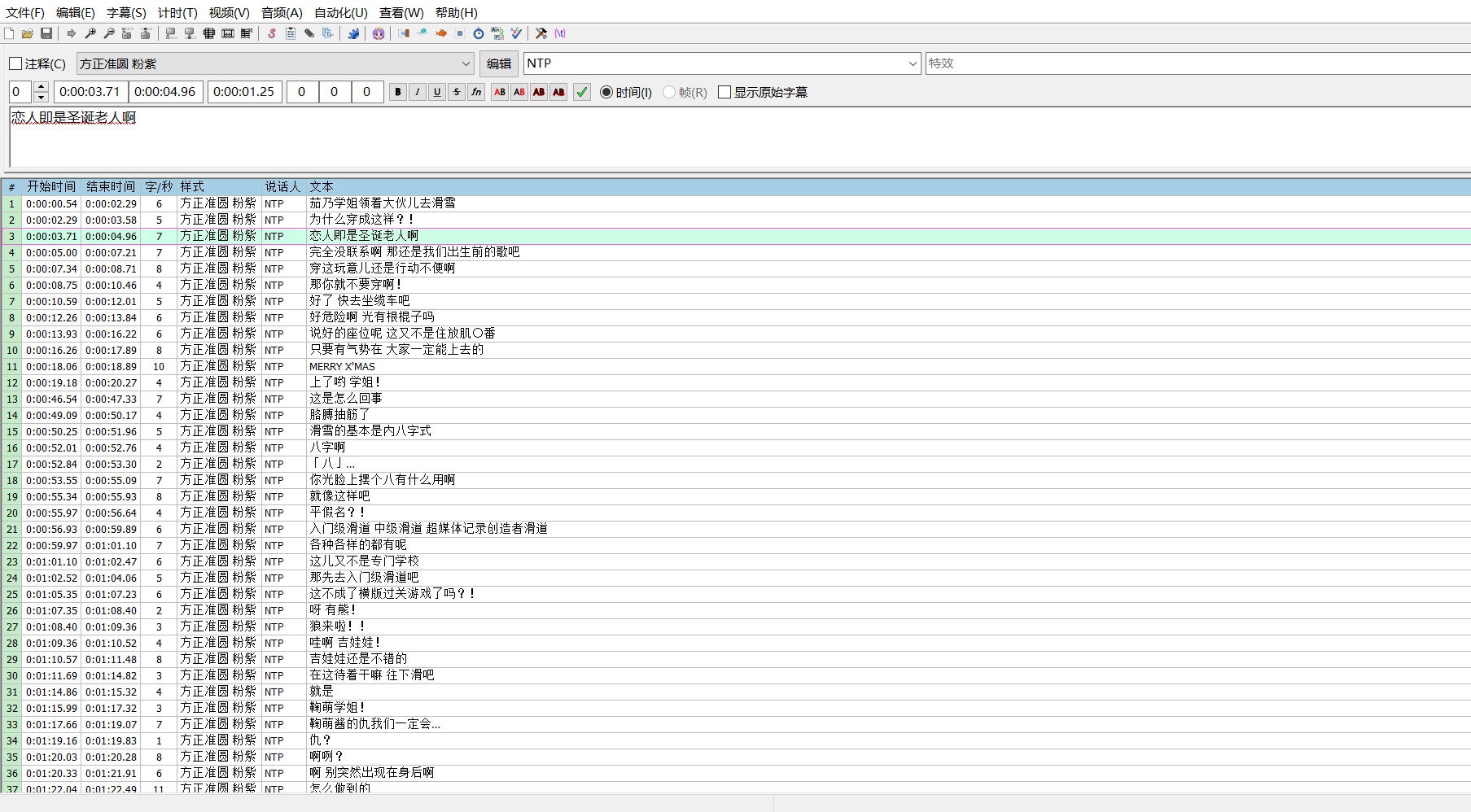Jump video to subtitle start icon
Screen dimensions: 1471x812
tap(127, 33)
